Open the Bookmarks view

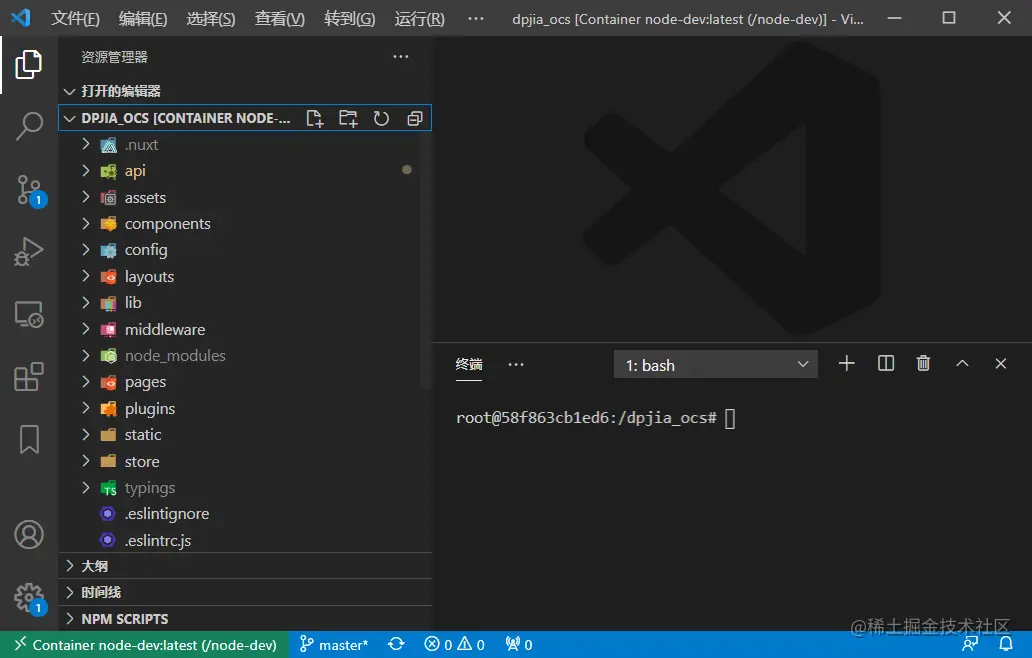(x=29, y=439)
